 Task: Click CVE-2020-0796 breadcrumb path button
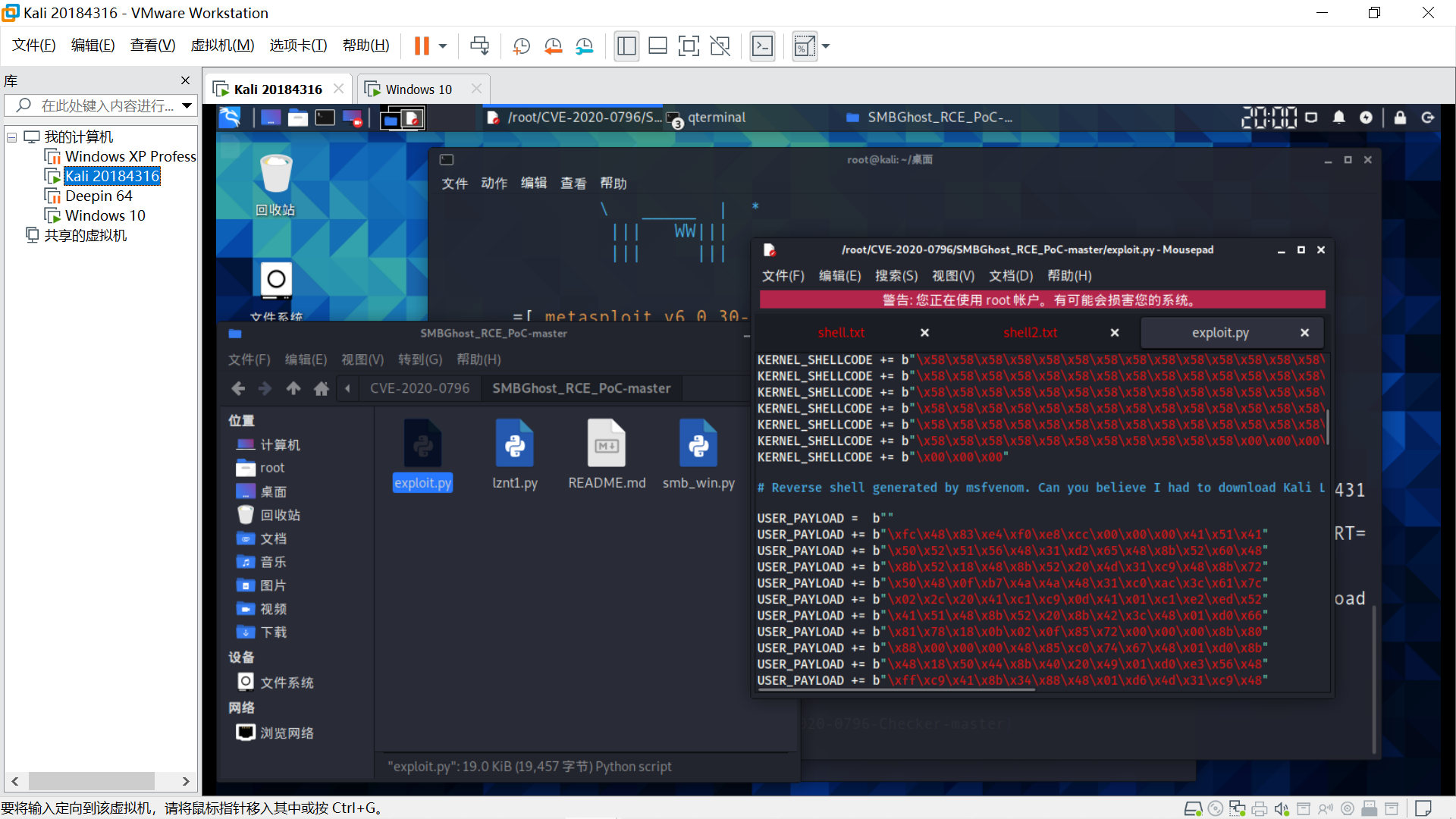419,388
